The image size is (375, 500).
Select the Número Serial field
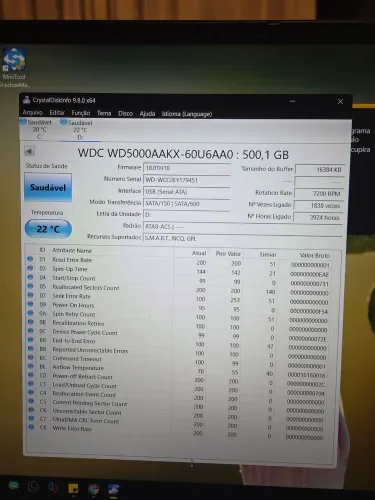[x=186, y=180]
